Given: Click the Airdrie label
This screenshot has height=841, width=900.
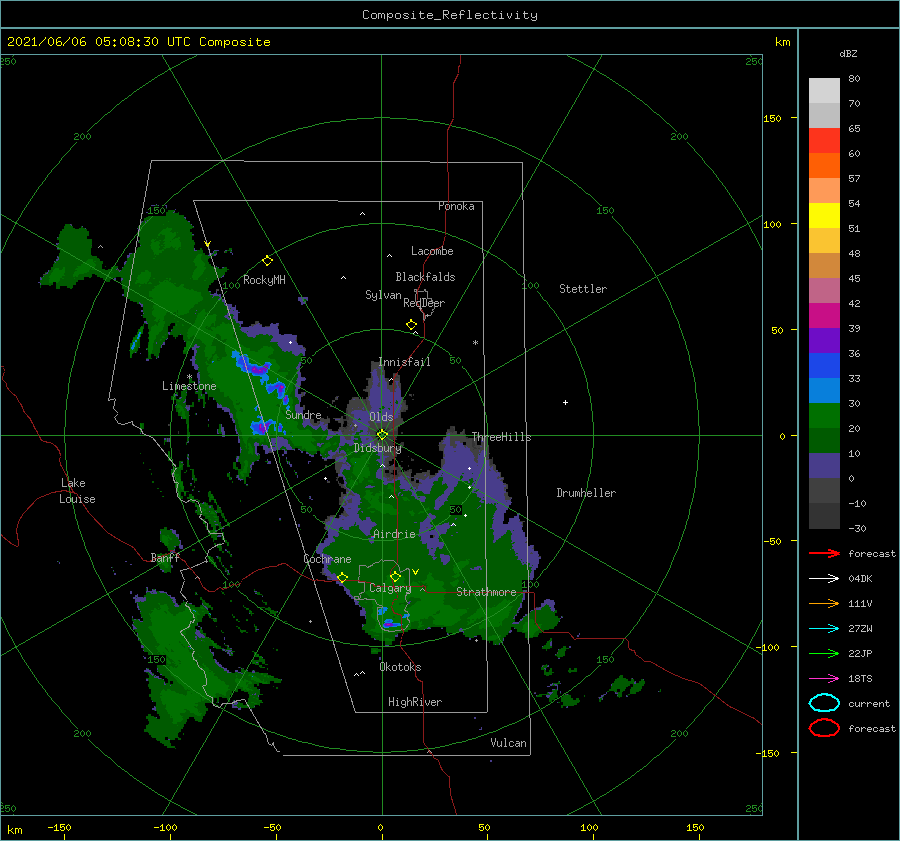Looking at the screenshot, I should (394, 534).
